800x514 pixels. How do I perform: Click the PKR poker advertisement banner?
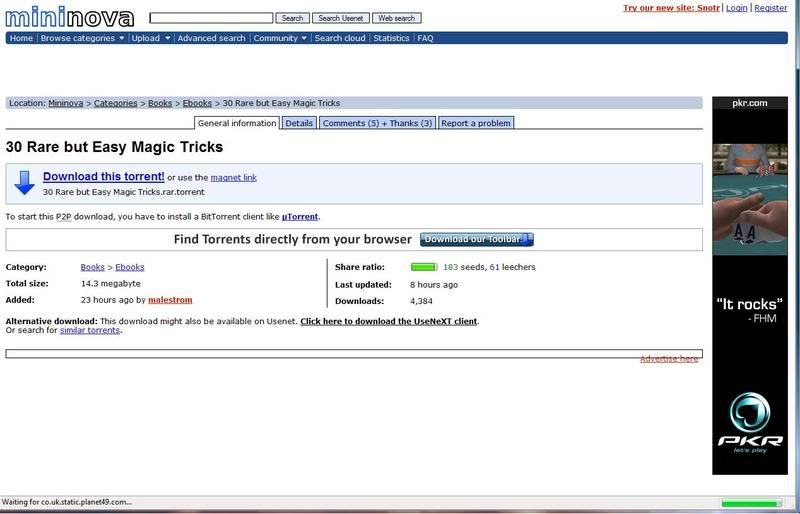click(x=755, y=285)
